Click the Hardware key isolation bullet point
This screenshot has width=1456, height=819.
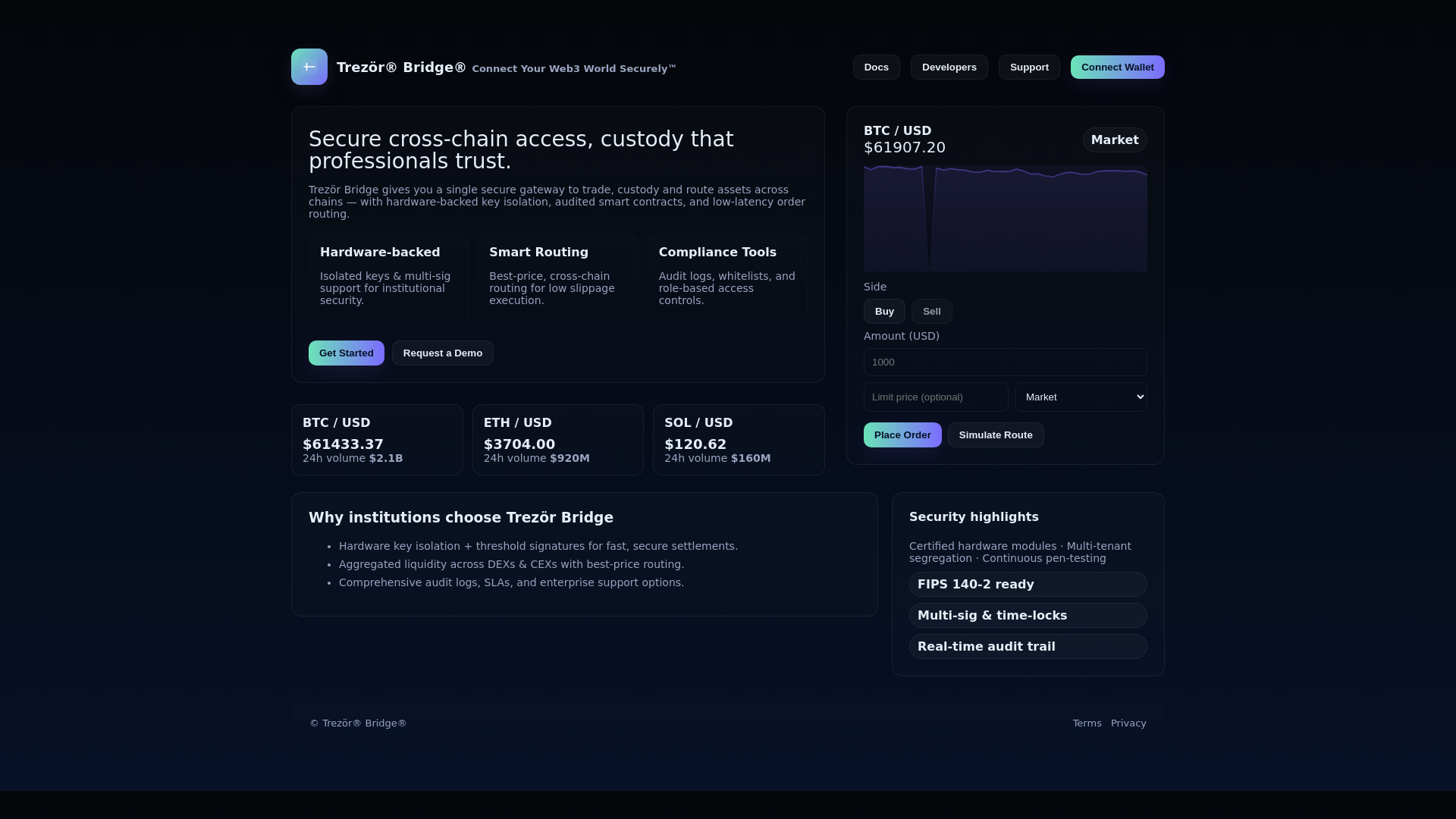point(538,546)
